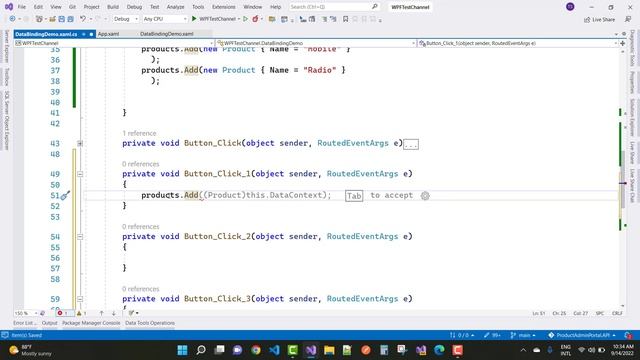The image size is (640, 360).
Task: Click the Toolbox side tab
Action: (x=7, y=77)
